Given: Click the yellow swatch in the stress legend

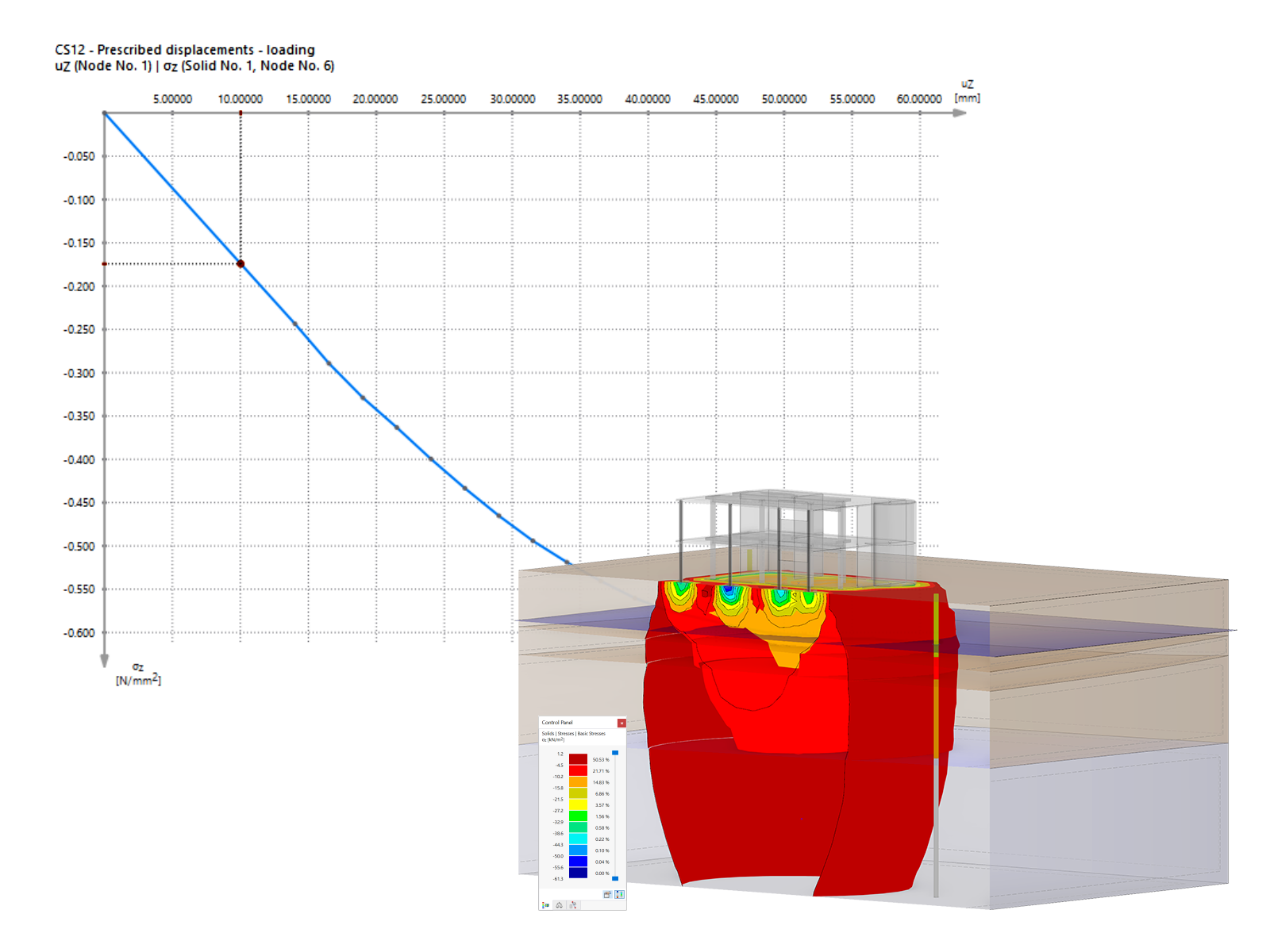Looking at the screenshot, I should point(578,803).
